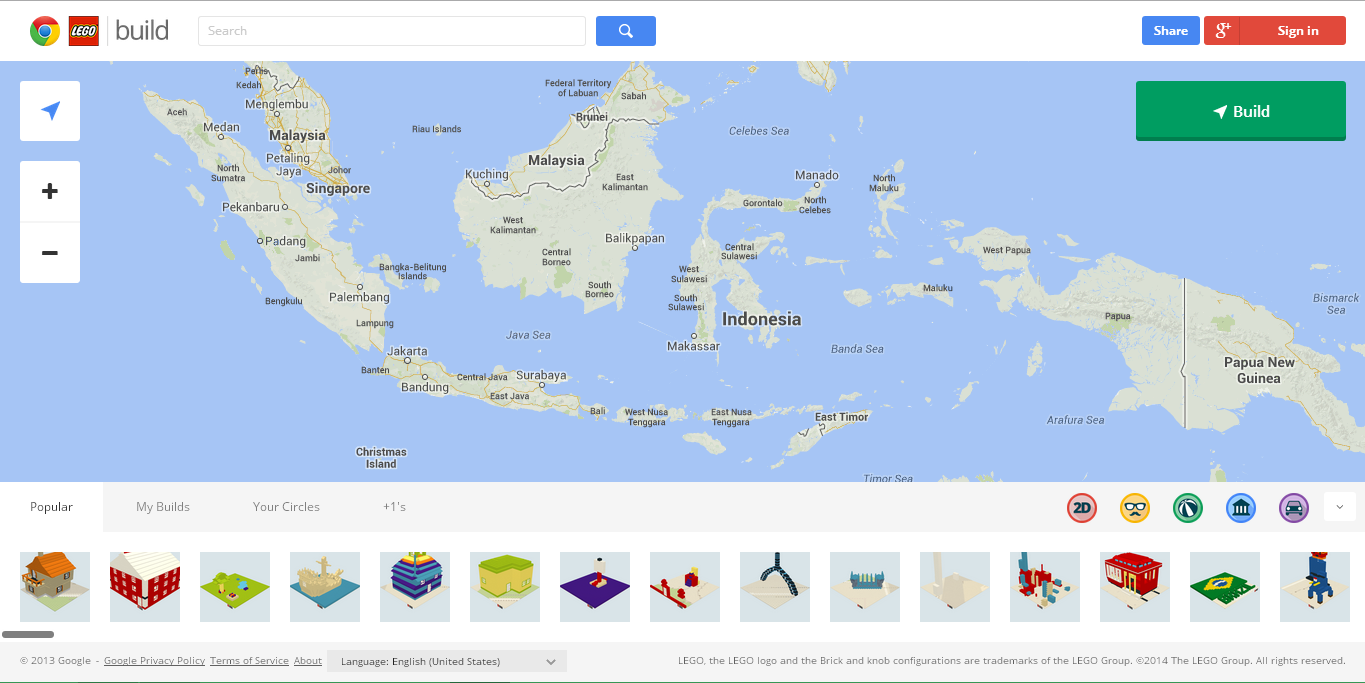Viewport: 1365px width, 683px height.
Task: Open the Terms of Service link
Action: coord(249,661)
